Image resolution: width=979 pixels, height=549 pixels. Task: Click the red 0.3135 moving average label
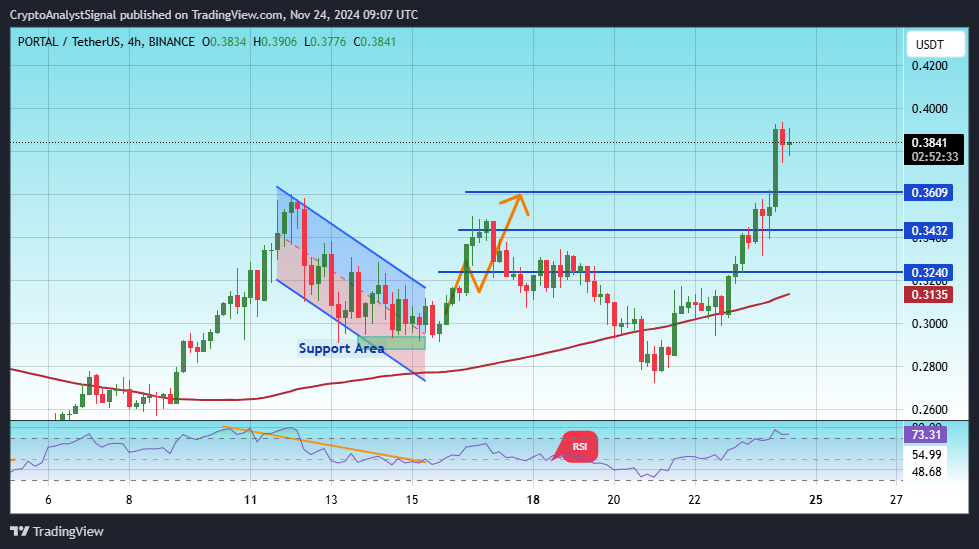pyautogui.click(x=929, y=295)
